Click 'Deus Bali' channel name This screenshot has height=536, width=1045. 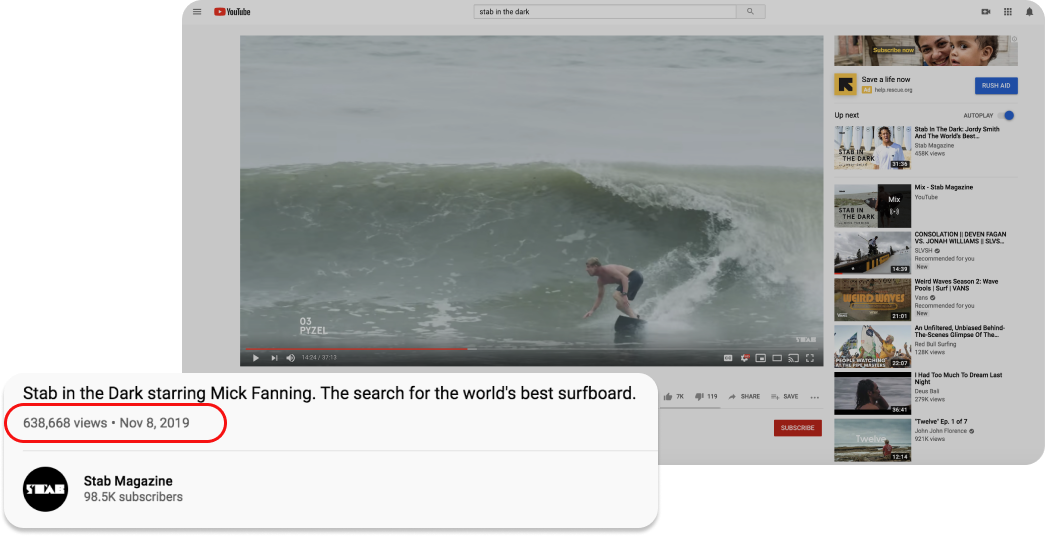(926, 391)
